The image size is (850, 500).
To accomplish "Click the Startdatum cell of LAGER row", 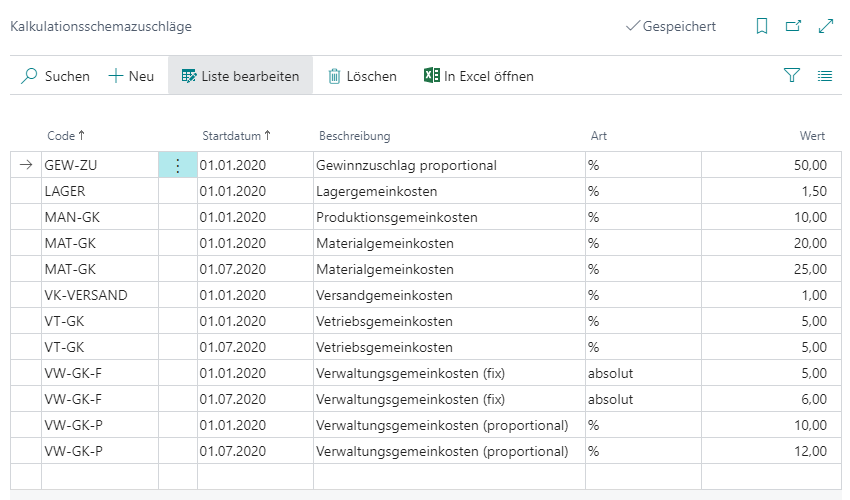I will (x=255, y=191).
